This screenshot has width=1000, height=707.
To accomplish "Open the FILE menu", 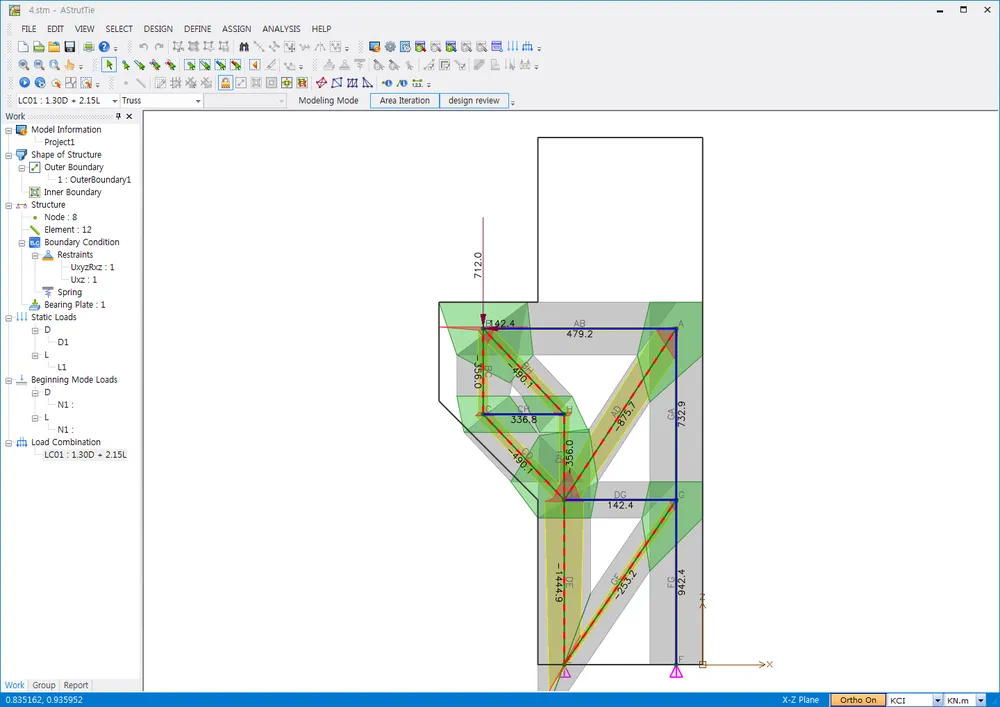I will (x=29, y=29).
